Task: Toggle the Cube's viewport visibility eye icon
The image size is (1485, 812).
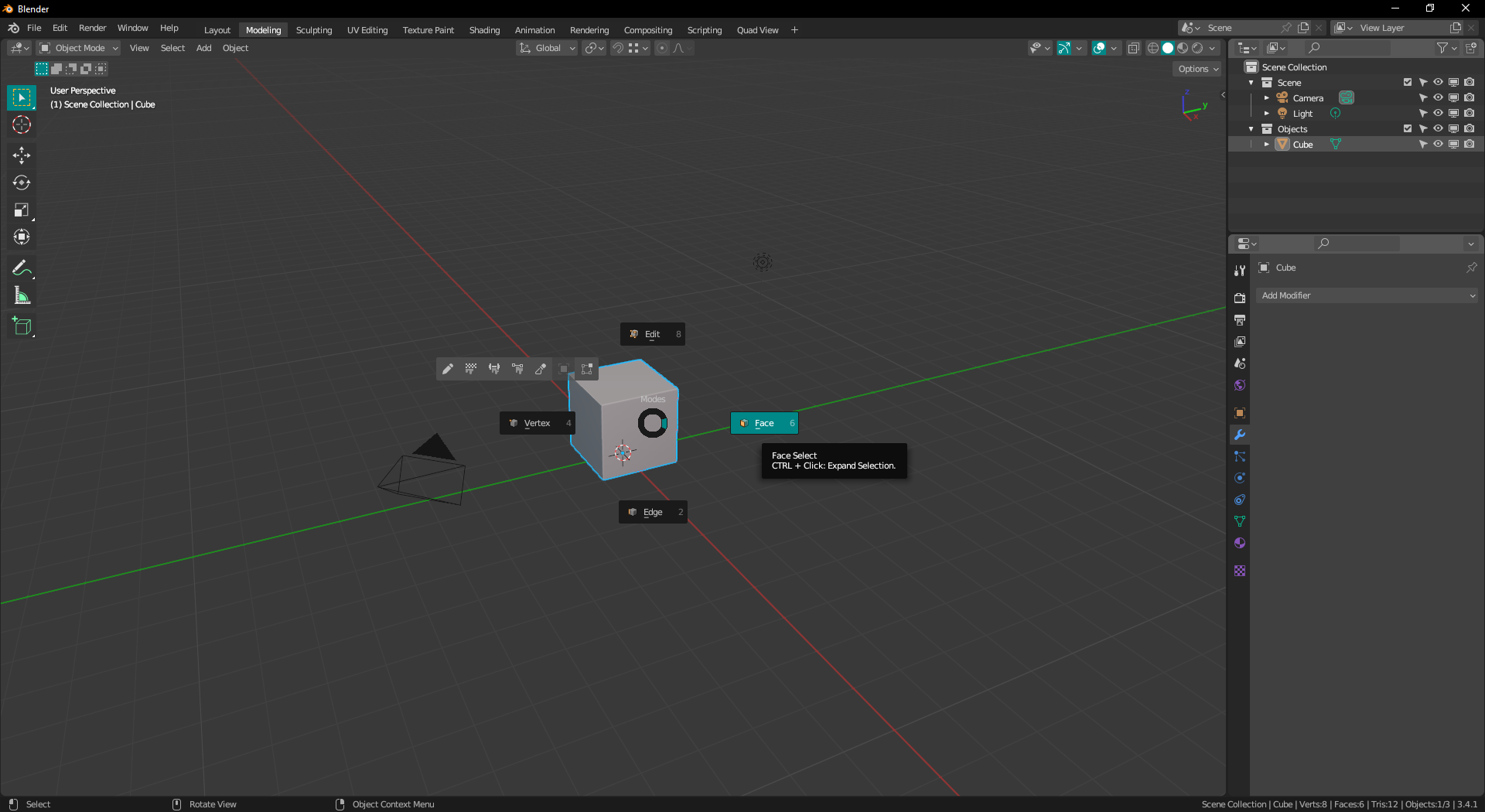Action: tap(1438, 144)
